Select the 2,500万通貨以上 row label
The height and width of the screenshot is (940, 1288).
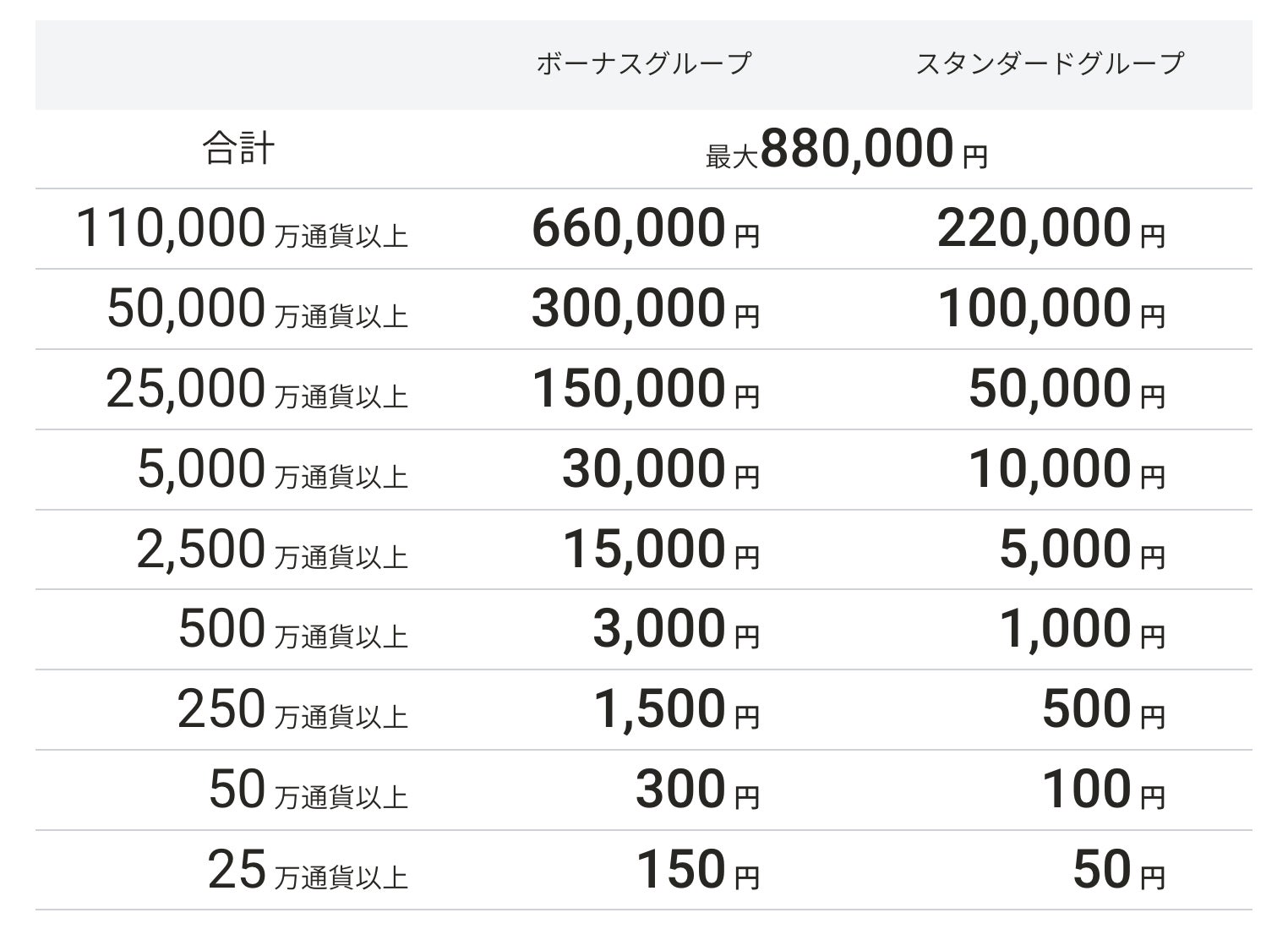point(272,549)
